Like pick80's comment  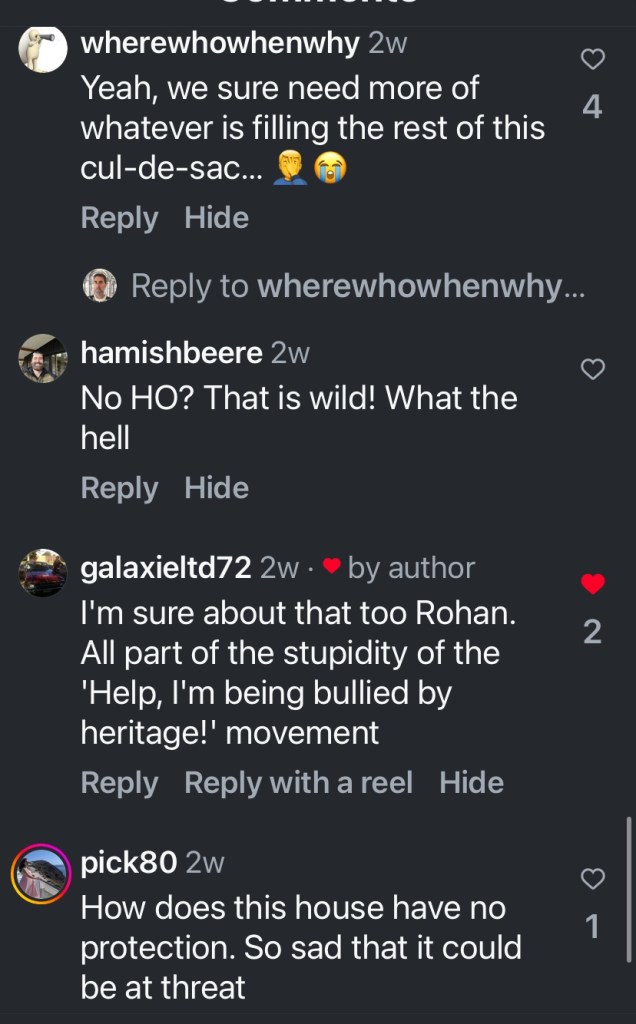(593, 879)
